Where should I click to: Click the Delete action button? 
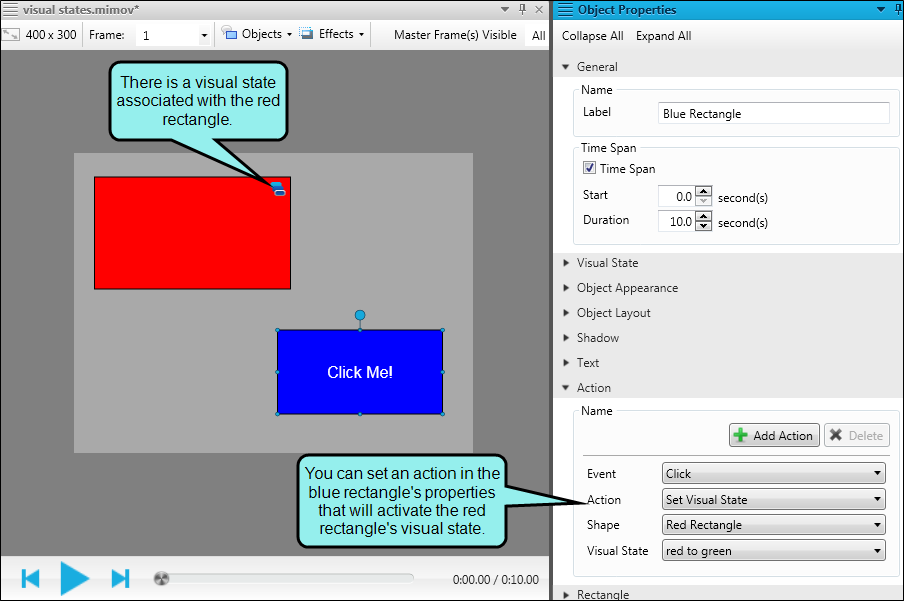[x=857, y=435]
